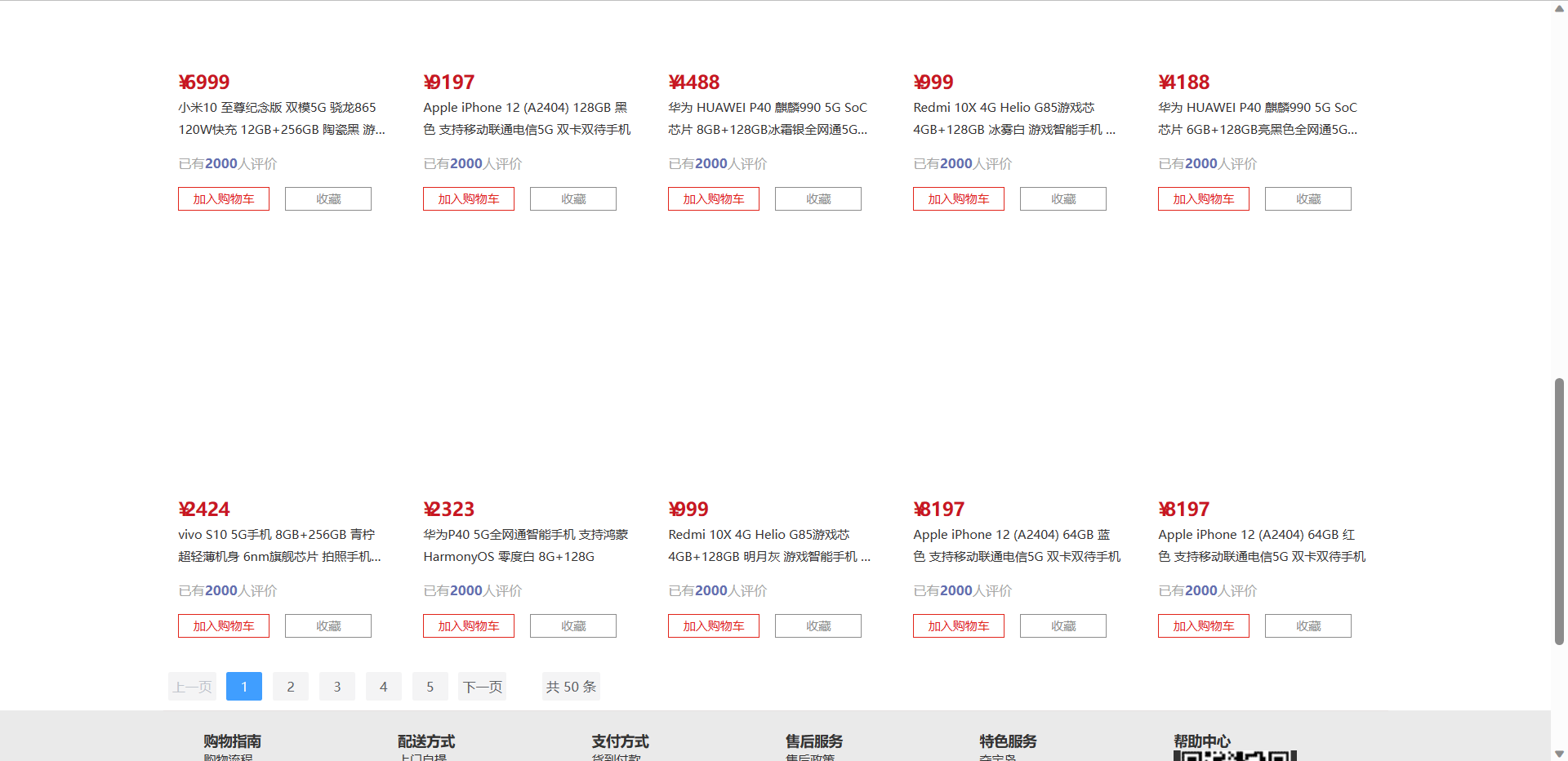Favorite the vivo S10 青柠 phone
This screenshot has width=1568, height=761.
(x=327, y=625)
